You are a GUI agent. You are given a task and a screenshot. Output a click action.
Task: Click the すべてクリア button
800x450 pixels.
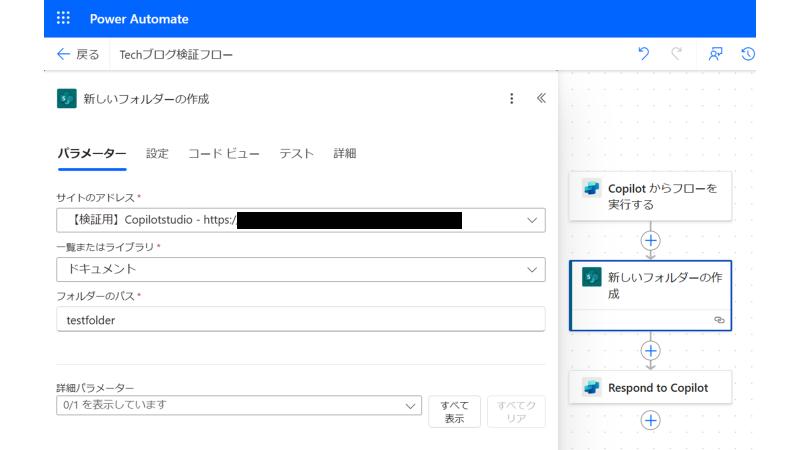point(516,411)
